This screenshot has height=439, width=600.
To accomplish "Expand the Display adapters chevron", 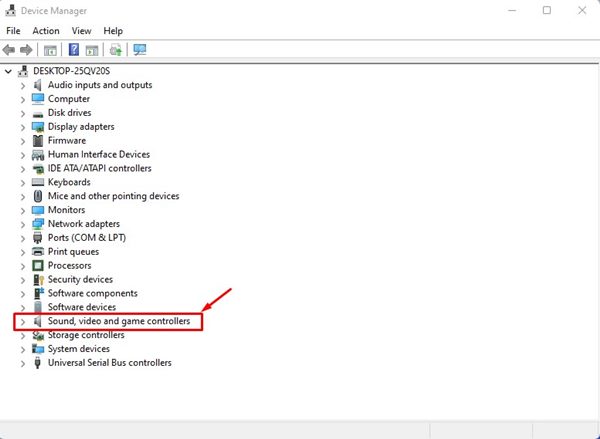I will pyautogui.click(x=23, y=127).
